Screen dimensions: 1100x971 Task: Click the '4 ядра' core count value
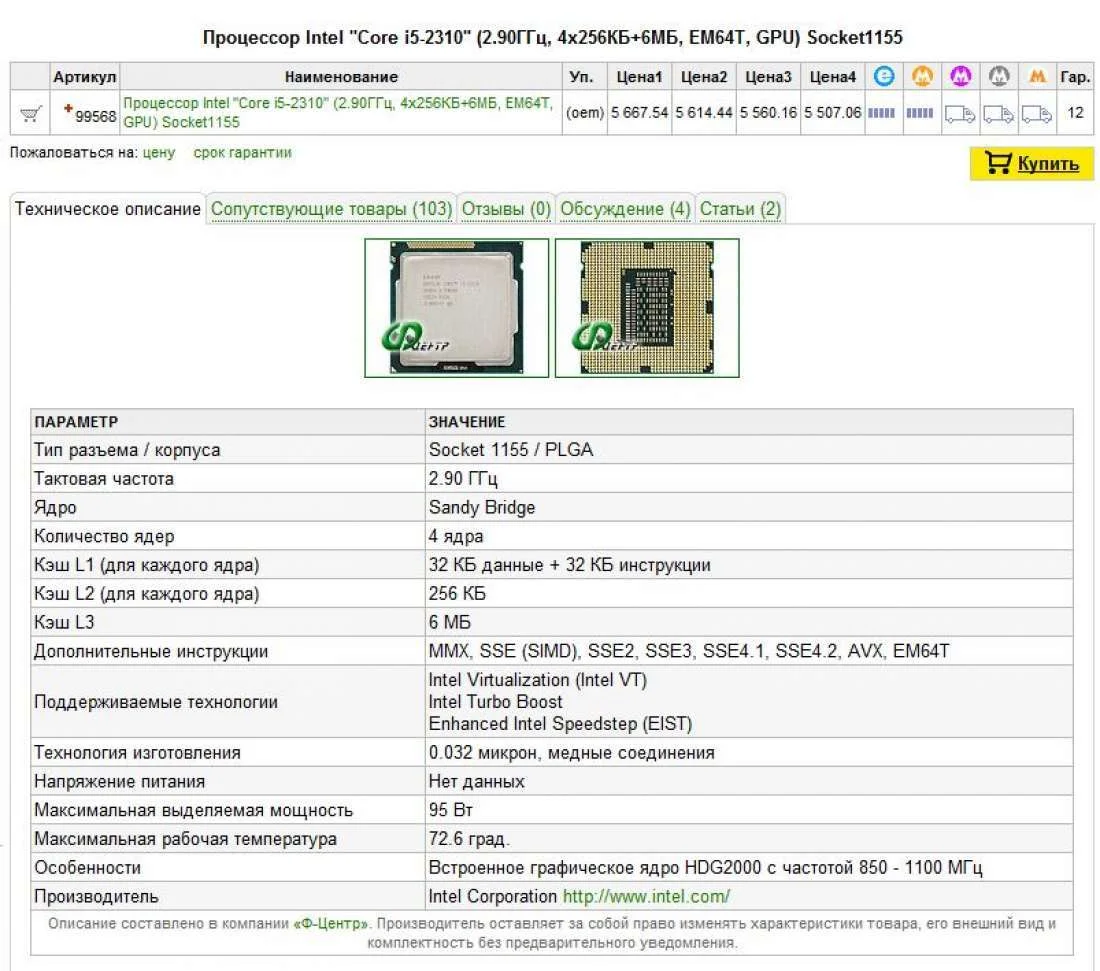pyautogui.click(x=456, y=536)
